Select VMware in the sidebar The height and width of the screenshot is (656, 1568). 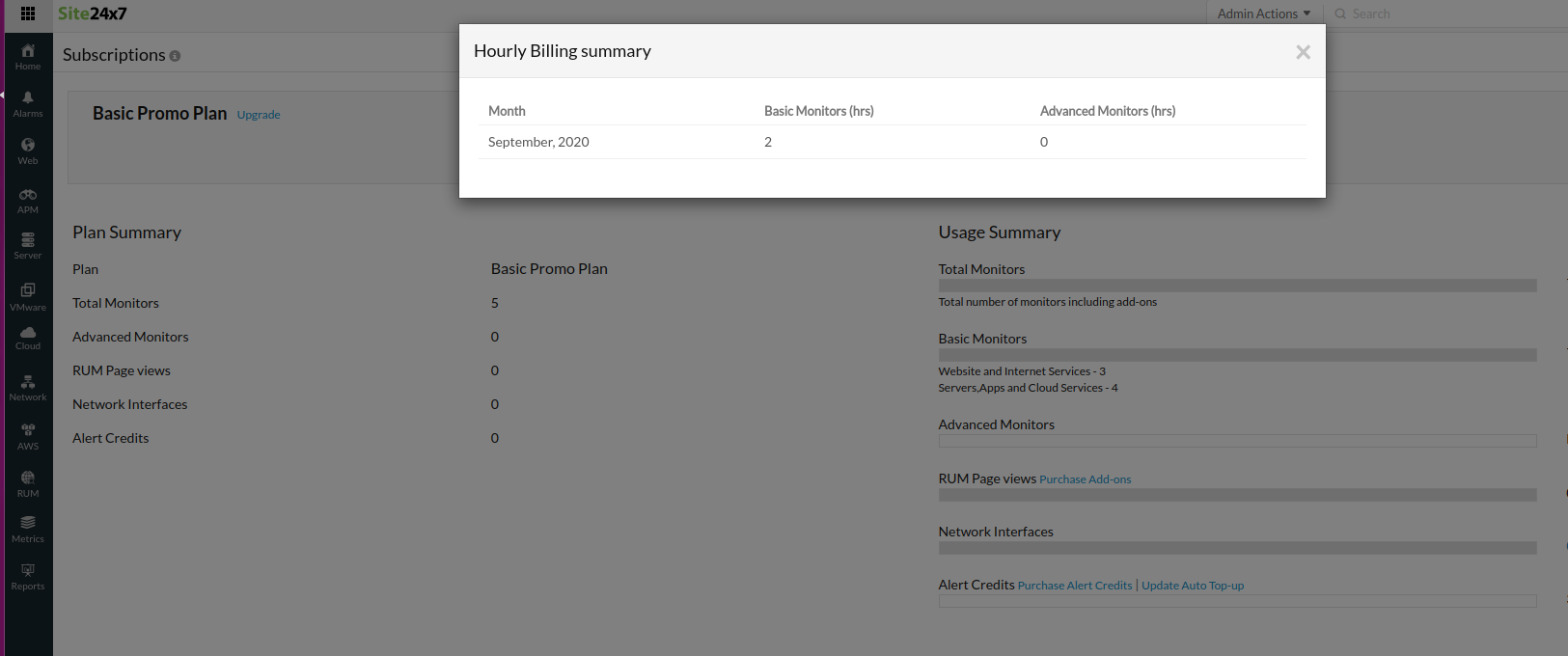pyautogui.click(x=28, y=297)
